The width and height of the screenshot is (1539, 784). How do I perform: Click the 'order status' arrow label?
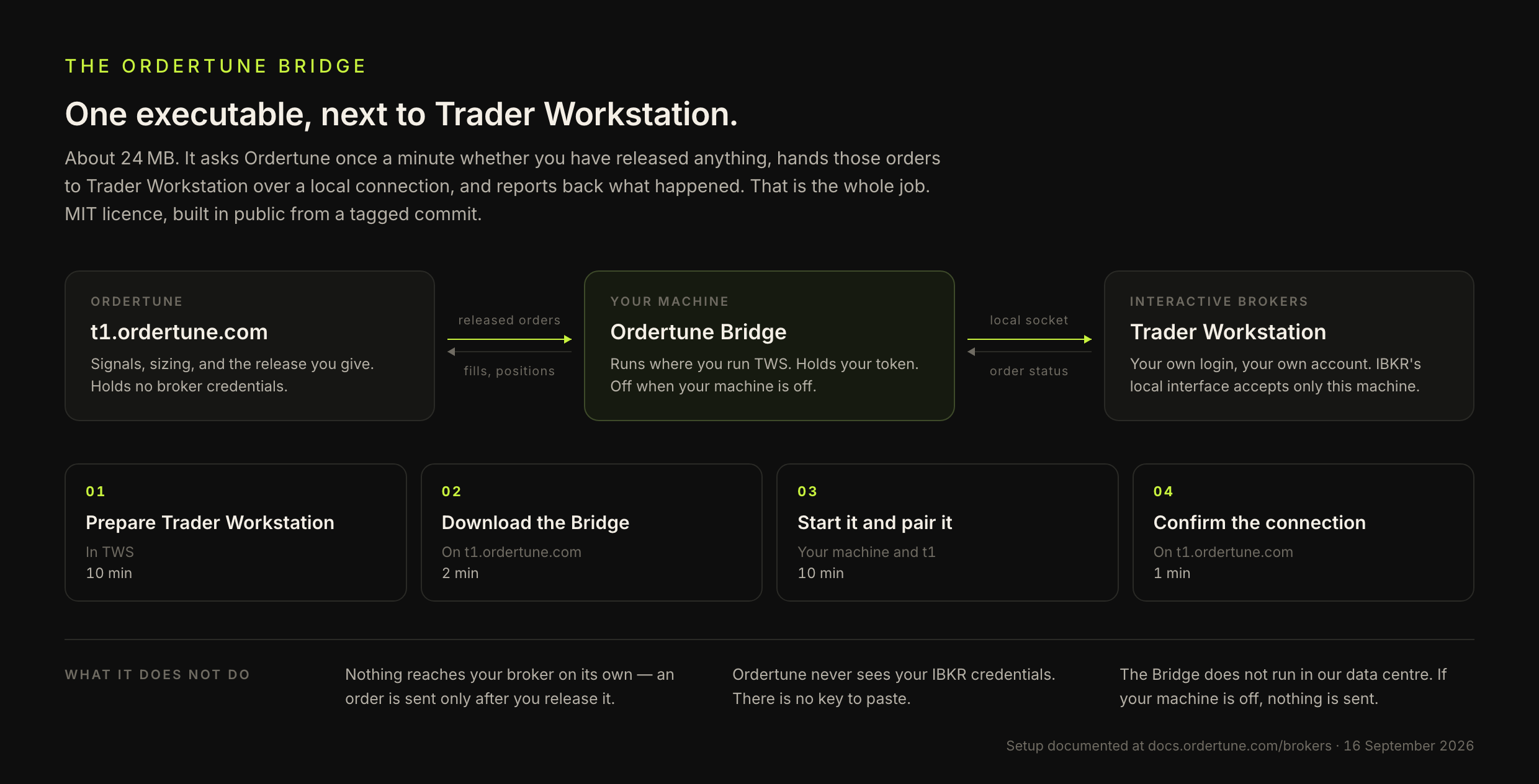(x=1029, y=371)
